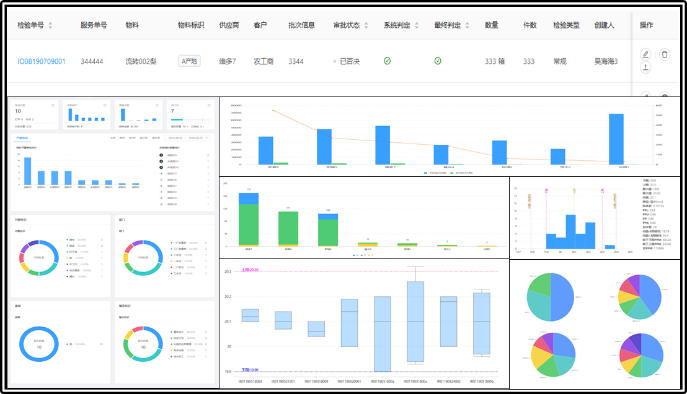Viewport: 687px width, 394px height.
Task: Click the tallest stacked green bar in the stacked bar chart
Action: [x=248, y=224]
